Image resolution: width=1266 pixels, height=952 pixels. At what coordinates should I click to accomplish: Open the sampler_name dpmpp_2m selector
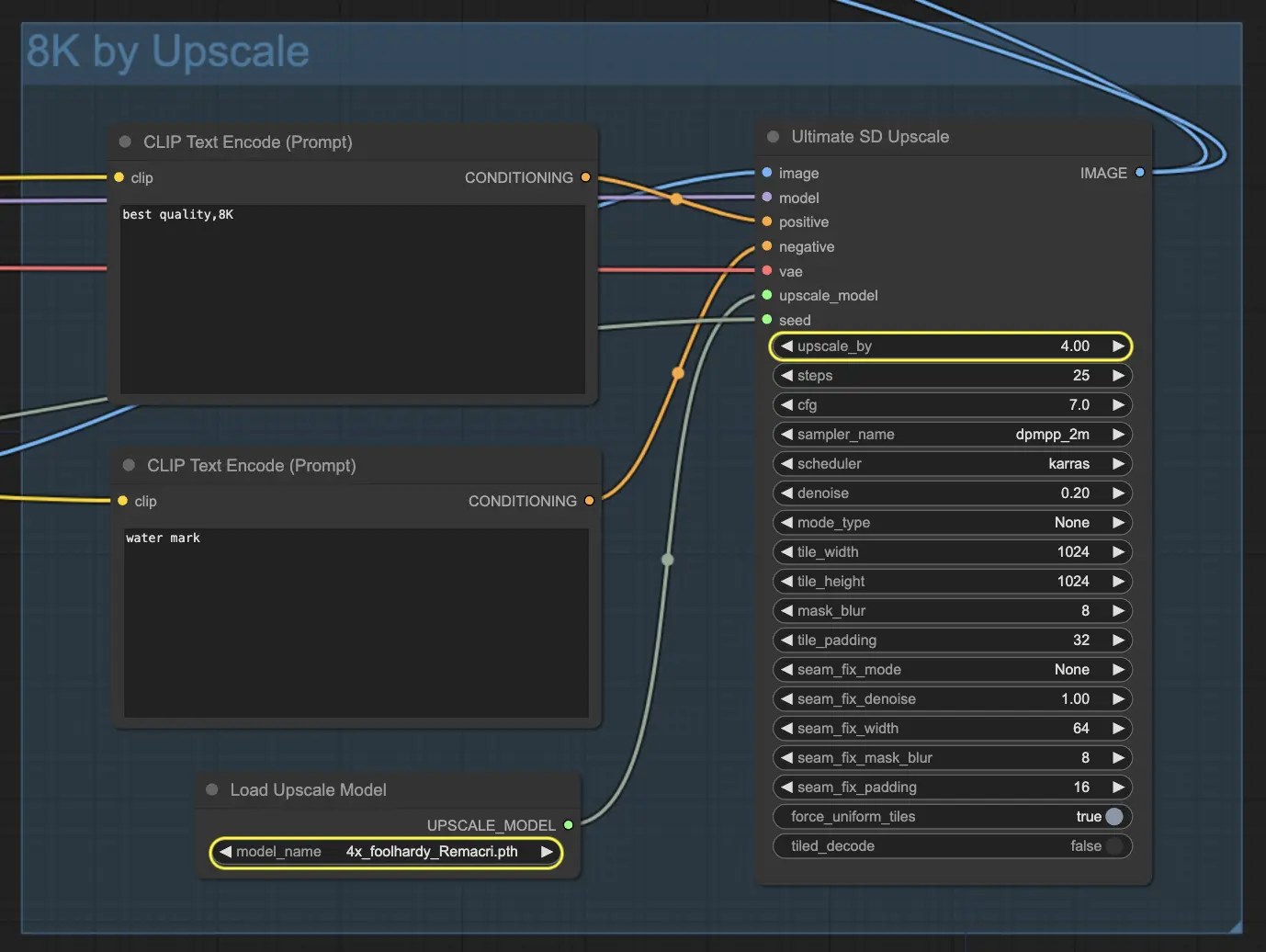click(952, 434)
